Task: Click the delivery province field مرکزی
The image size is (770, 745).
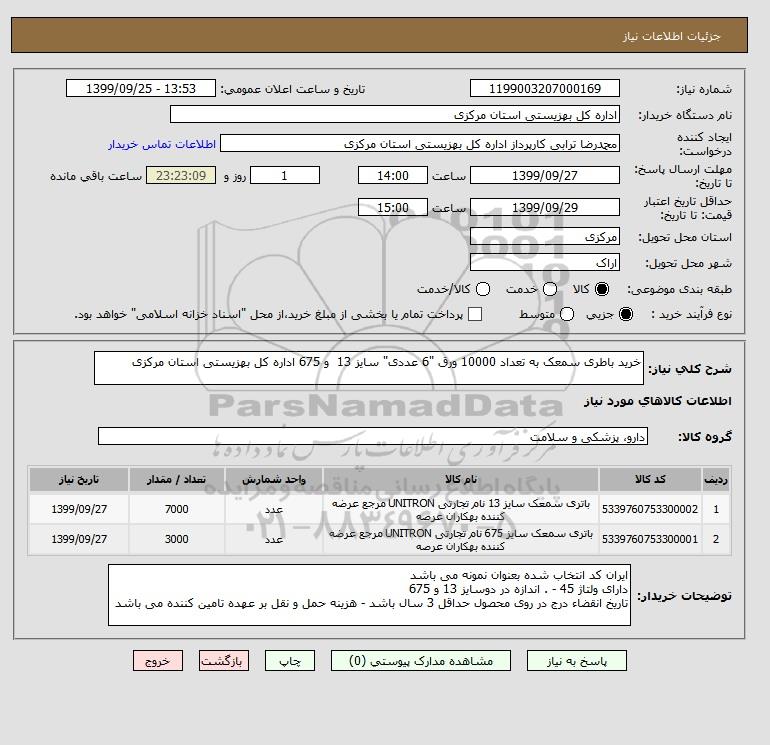Action: pyautogui.click(x=545, y=237)
